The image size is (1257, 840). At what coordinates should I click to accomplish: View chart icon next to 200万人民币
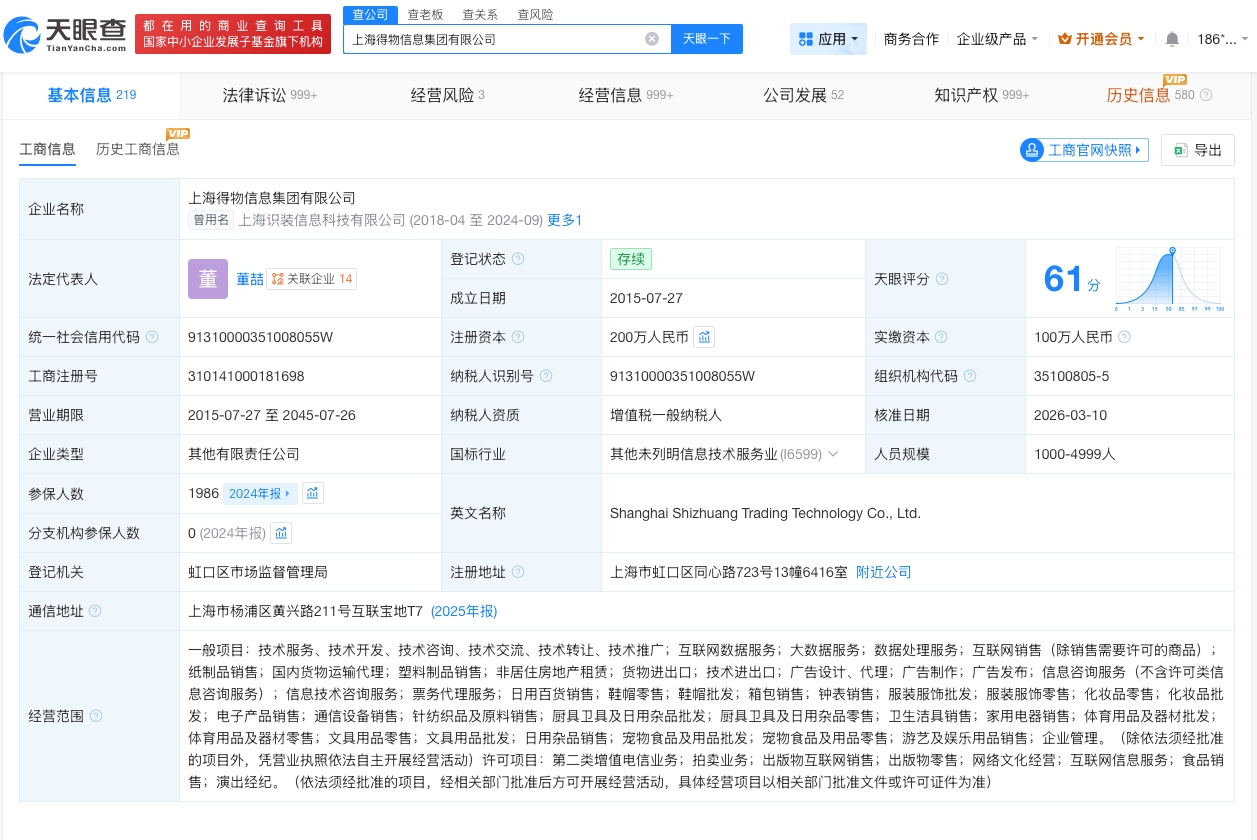tap(705, 337)
